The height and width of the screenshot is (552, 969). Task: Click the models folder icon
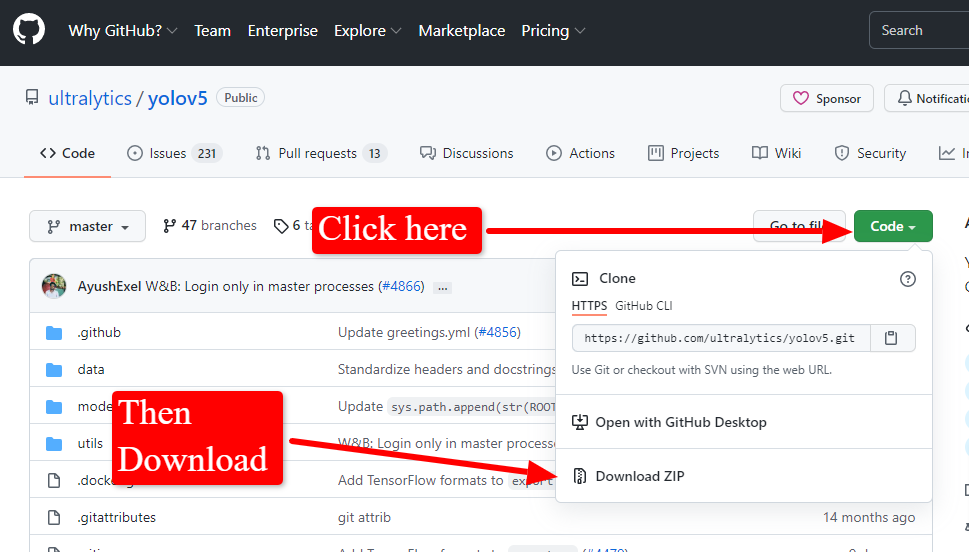[x=54, y=407]
